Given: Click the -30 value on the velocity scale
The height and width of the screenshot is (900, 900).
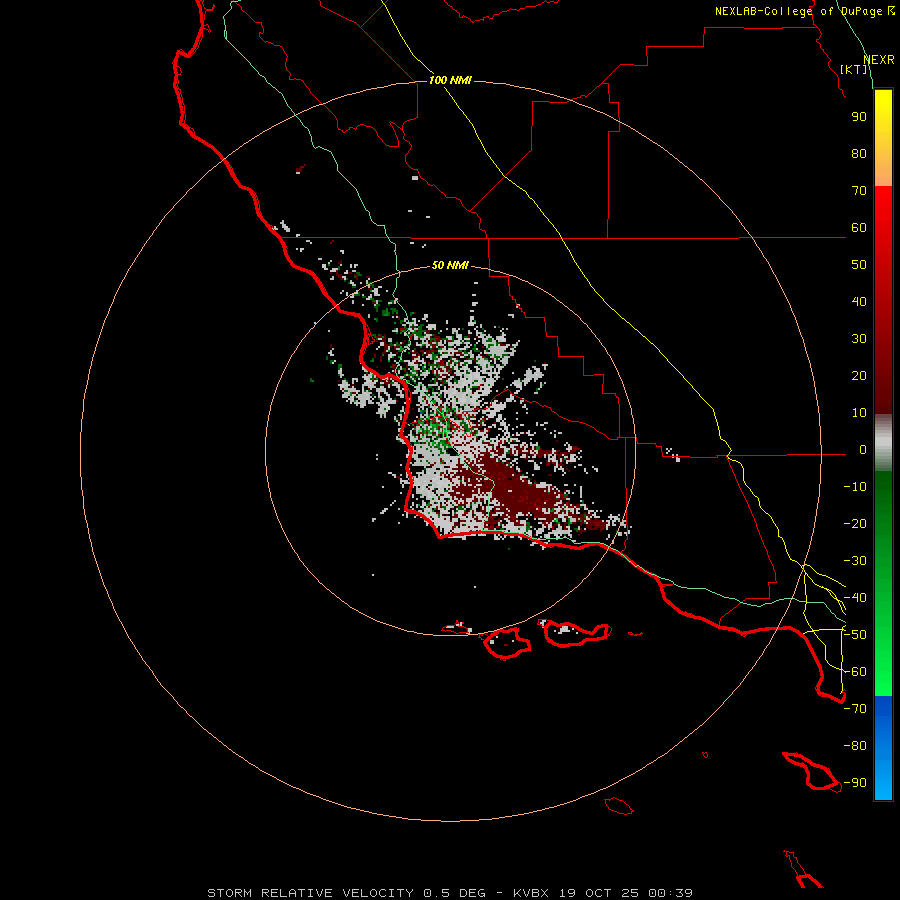Looking at the screenshot, I should coord(855,561).
